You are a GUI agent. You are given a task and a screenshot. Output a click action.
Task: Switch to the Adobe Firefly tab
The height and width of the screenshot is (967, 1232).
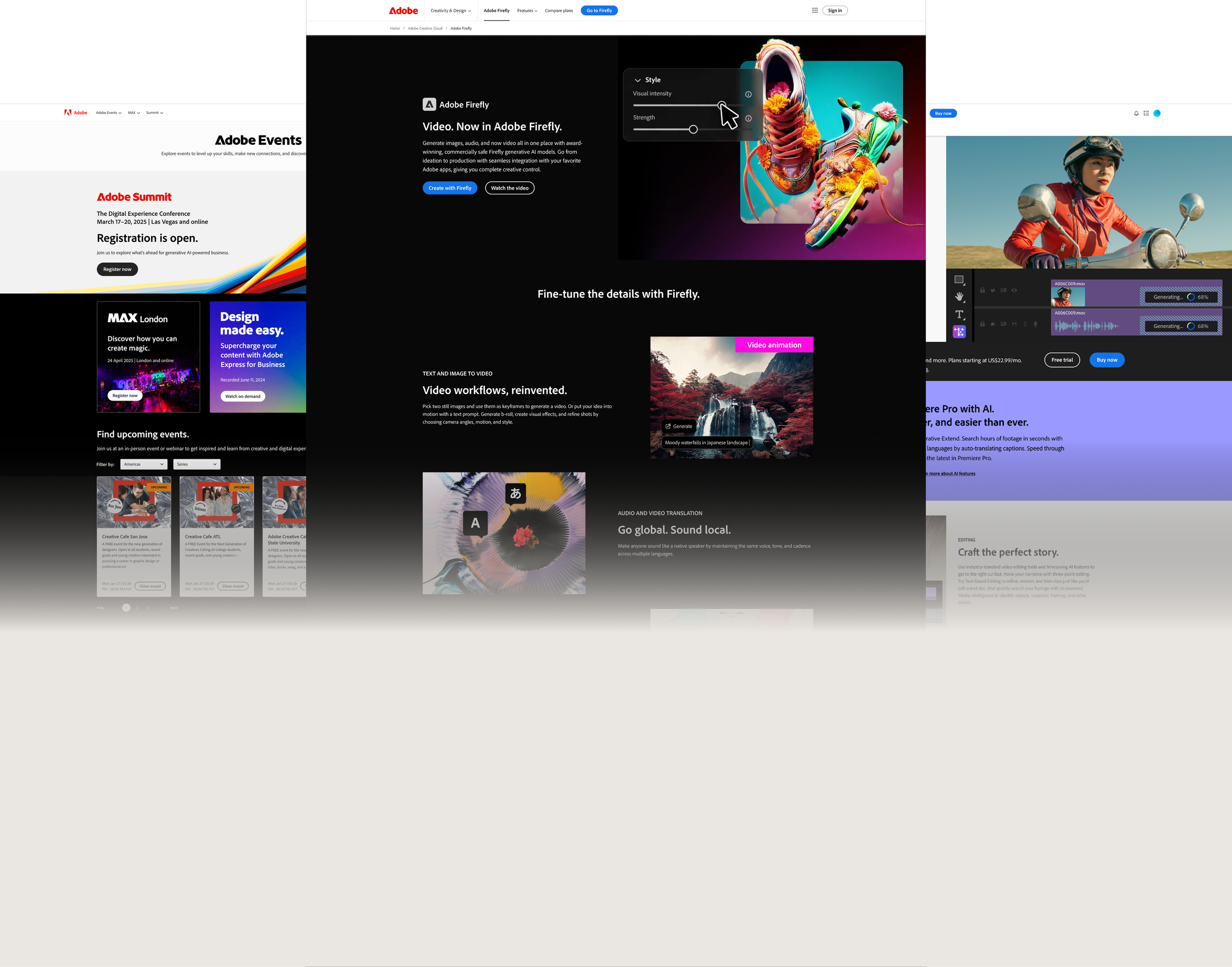[x=496, y=11]
